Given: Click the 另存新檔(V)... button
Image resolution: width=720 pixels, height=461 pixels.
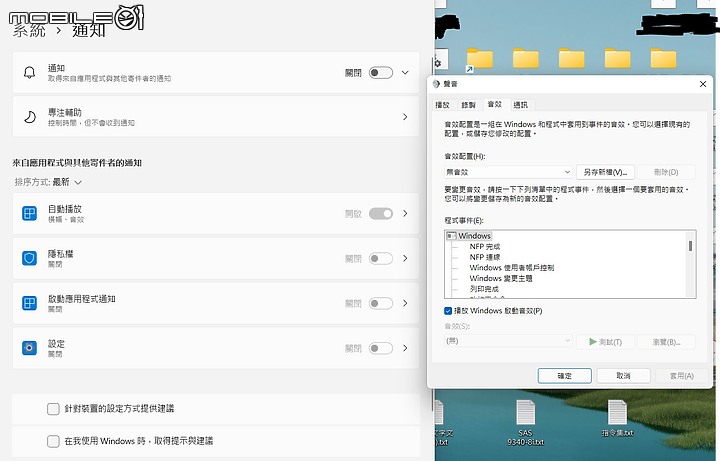Looking at the screenshot, I should click(x=605, y=172).
